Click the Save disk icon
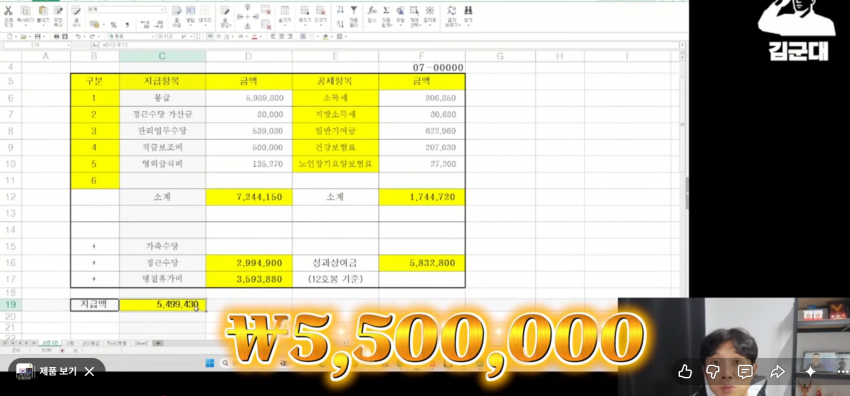The height and width of the screenshot is (396, 850). tap(38, 36)
